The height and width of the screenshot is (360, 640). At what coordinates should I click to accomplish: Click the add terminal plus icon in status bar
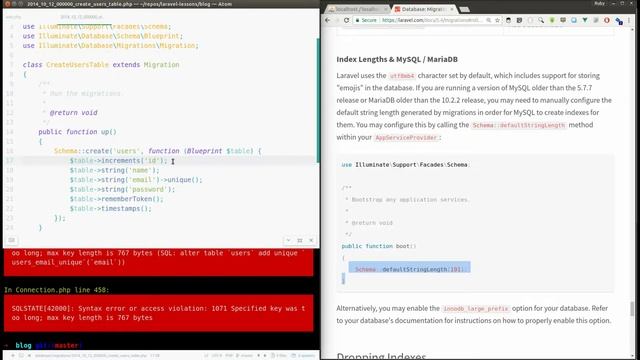point(13,356)
